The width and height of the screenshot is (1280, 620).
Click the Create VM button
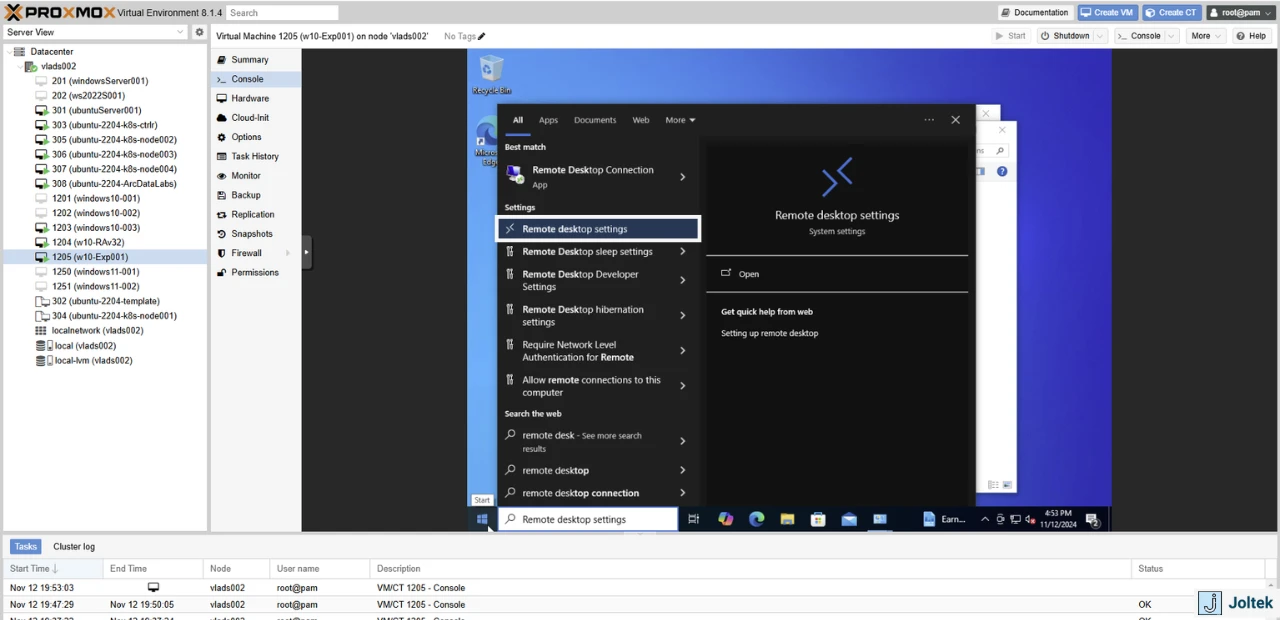click(x=1107, y=13)
